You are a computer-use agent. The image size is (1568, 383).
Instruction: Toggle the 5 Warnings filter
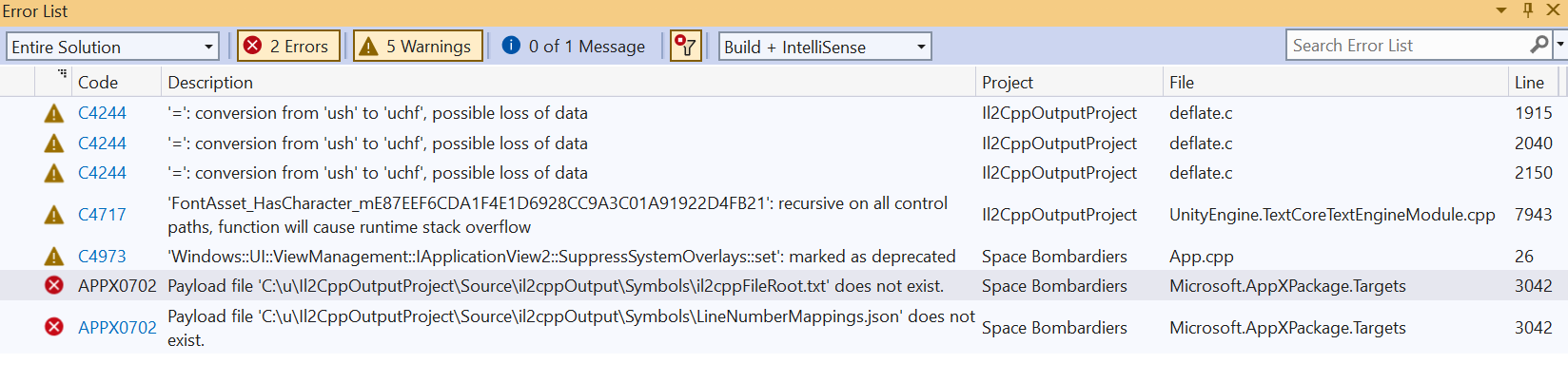click(x=418, y=46)
